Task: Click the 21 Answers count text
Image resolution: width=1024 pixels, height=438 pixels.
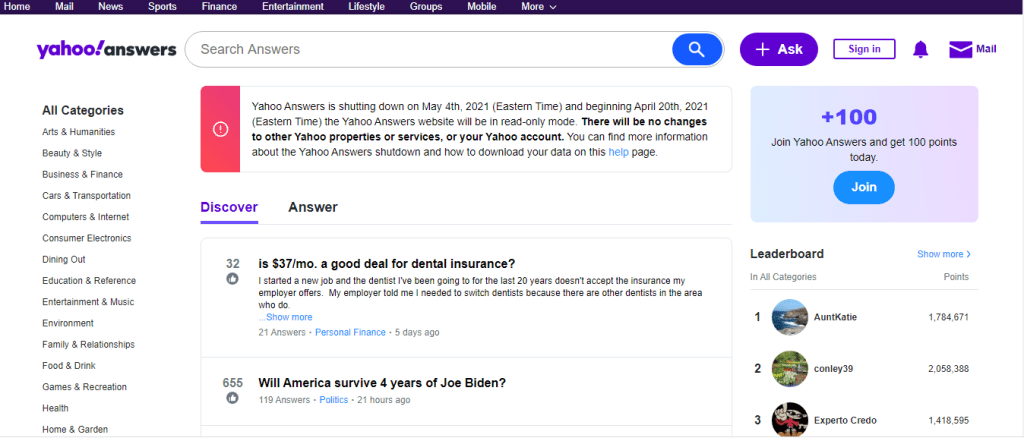Action: click(x=282, y=332)
